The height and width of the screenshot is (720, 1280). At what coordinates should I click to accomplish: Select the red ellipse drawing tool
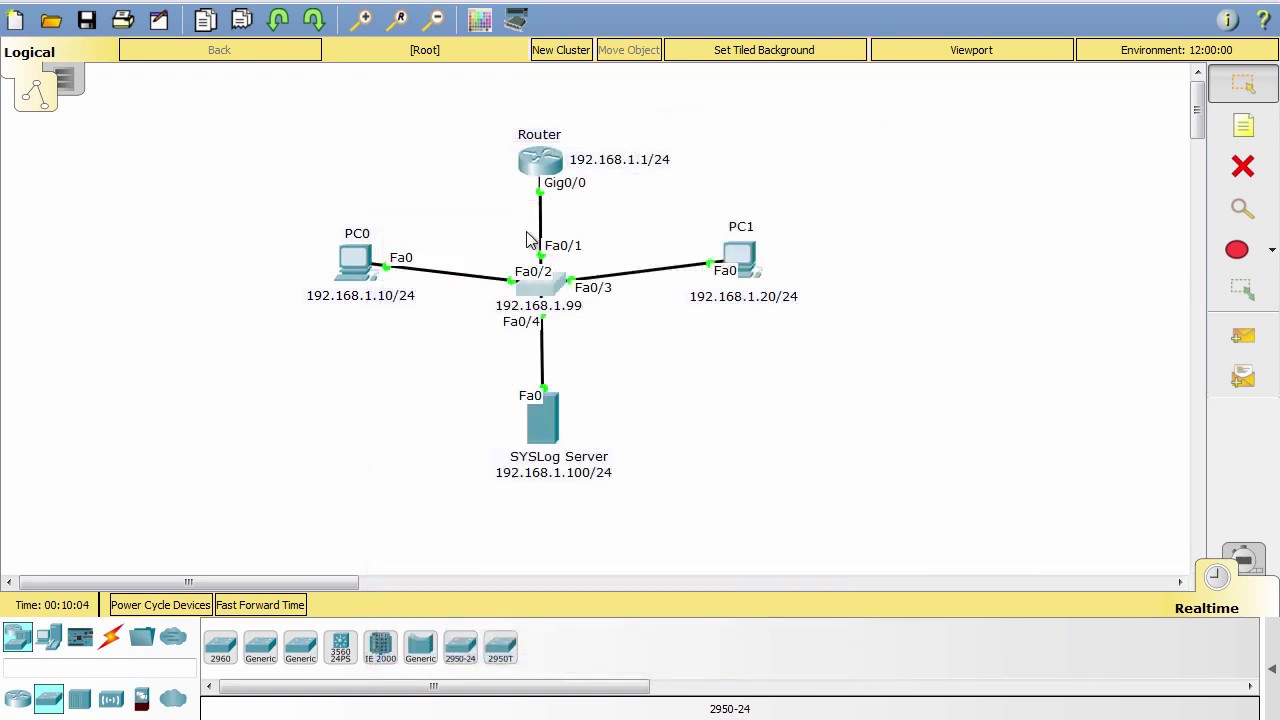[x=1237, y=250]
